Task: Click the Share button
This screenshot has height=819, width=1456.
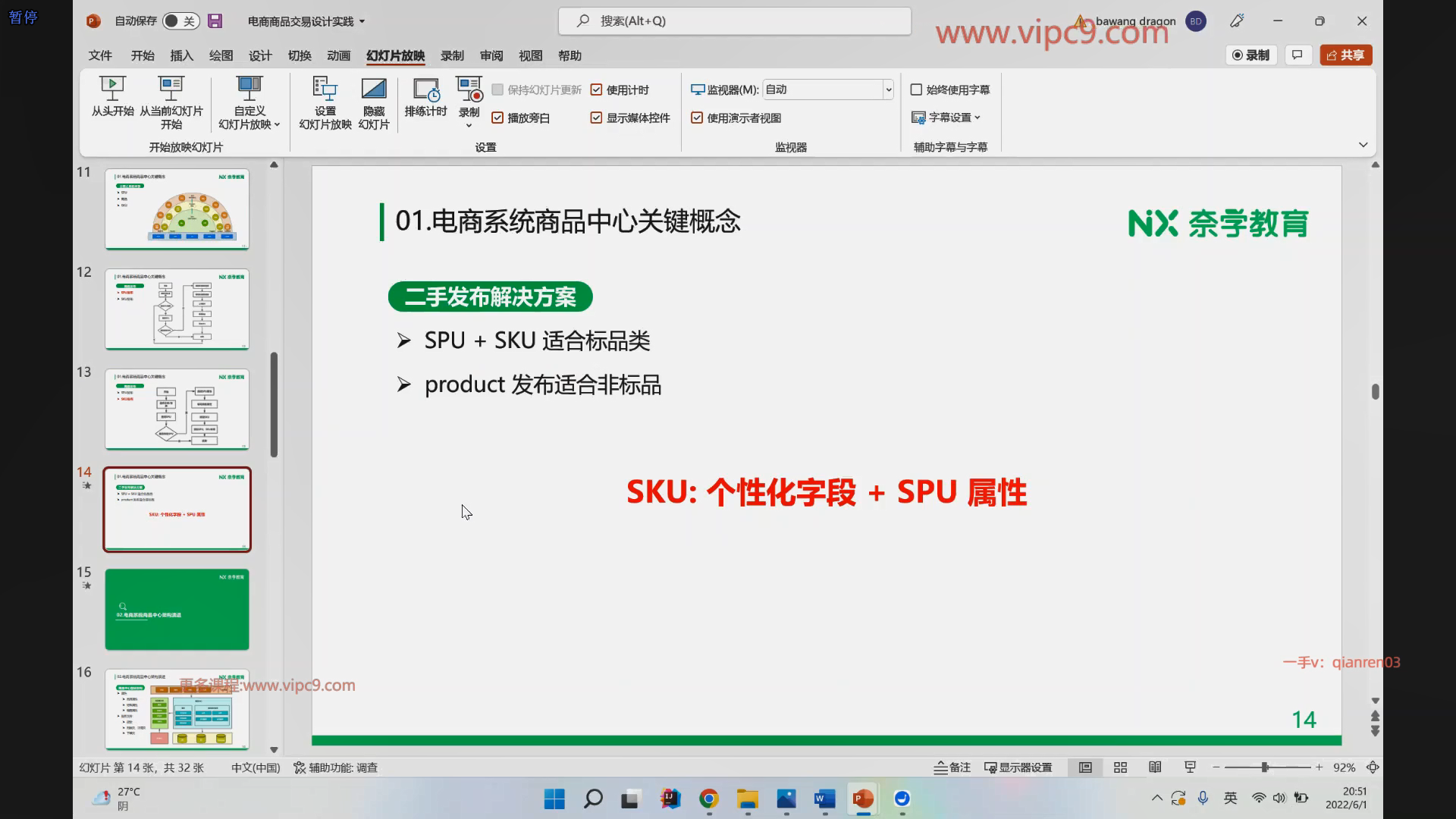Action: point(1346,55)
